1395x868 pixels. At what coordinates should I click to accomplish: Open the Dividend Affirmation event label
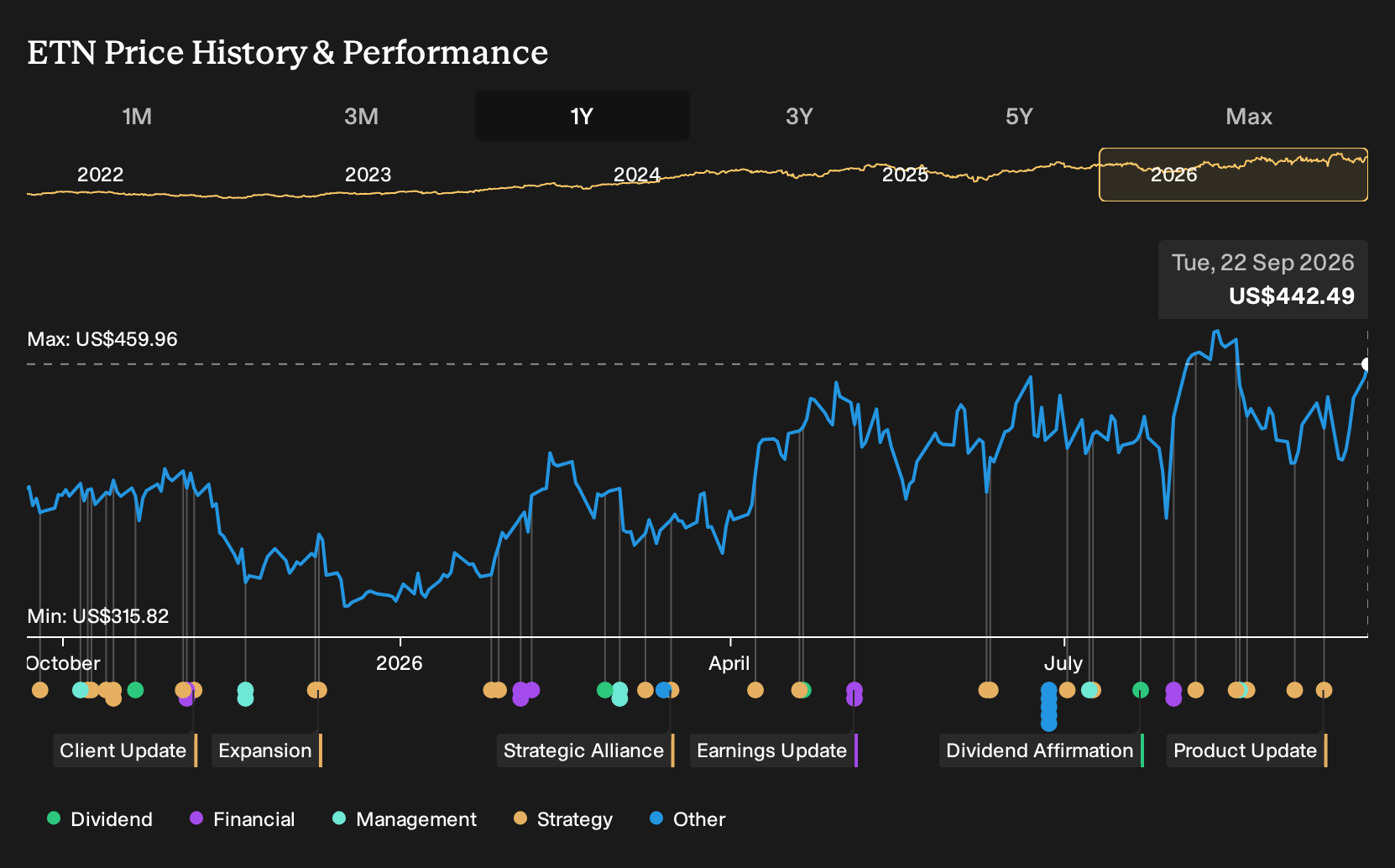click(x=1042, y=750)
